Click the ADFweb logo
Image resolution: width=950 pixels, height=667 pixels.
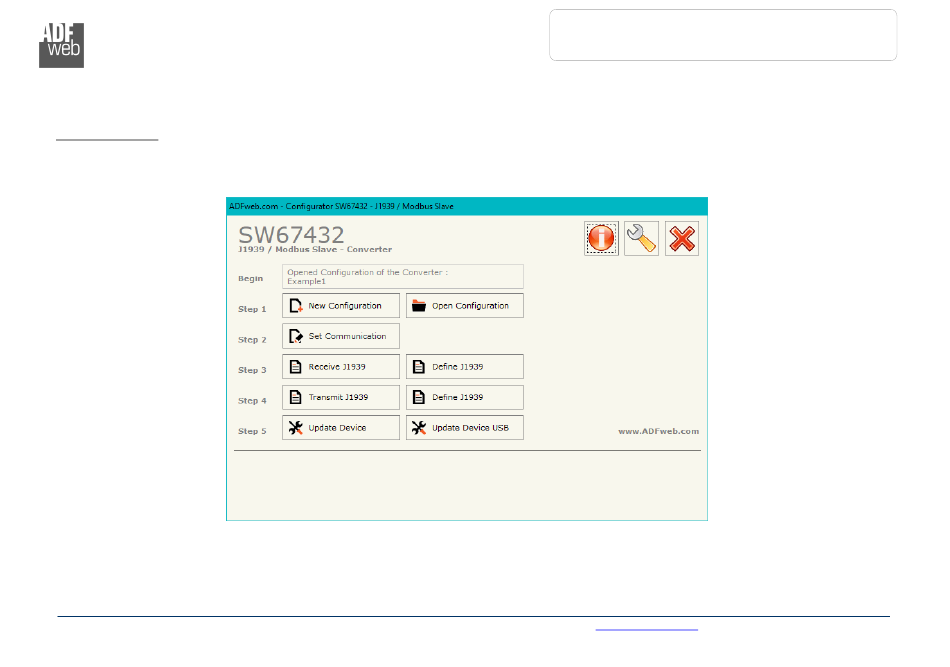[x=62, y=45]
